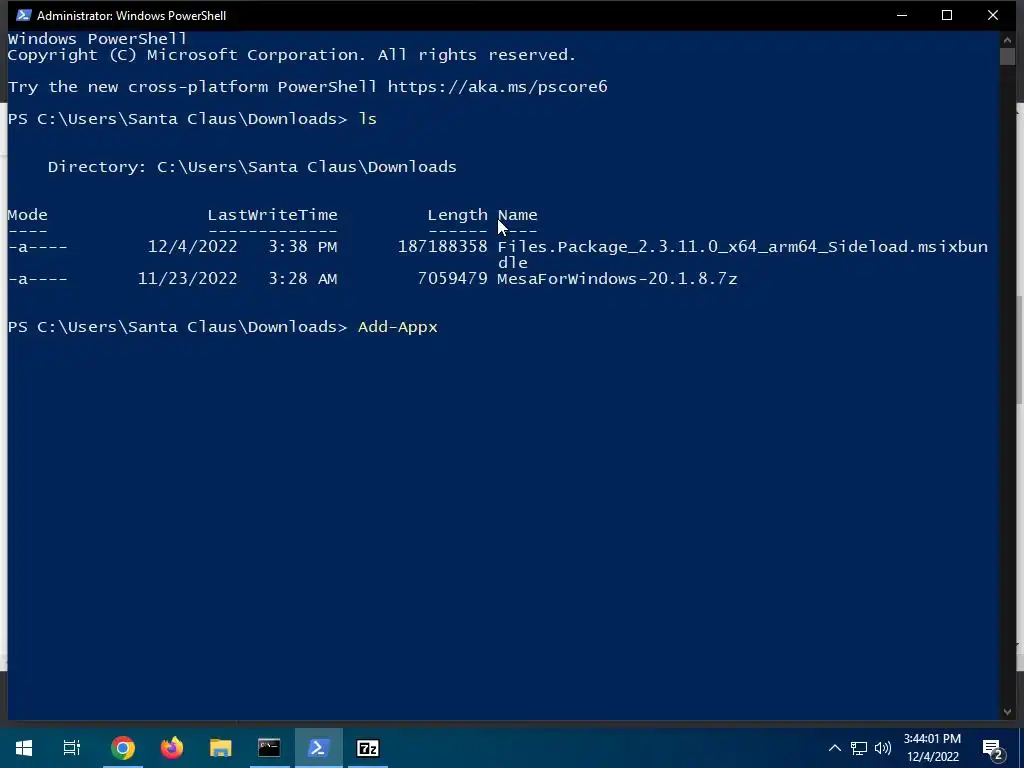The width and height of the screenshot is (1024, 768).
Task: Click the Copyright Microsoft Corporation line
Action: [291, 55]
